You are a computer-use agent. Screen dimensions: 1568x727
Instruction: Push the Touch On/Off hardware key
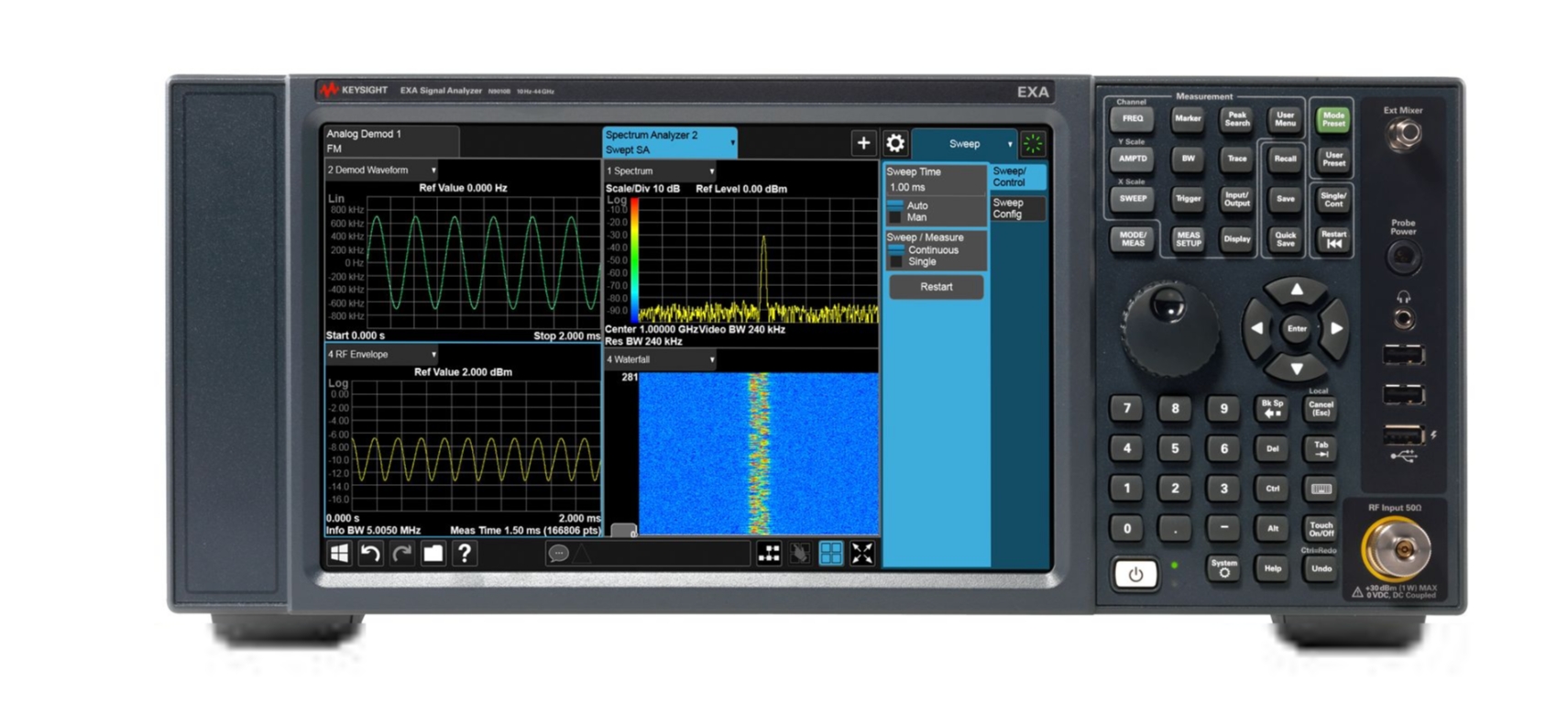click(x=1321, y=529)
